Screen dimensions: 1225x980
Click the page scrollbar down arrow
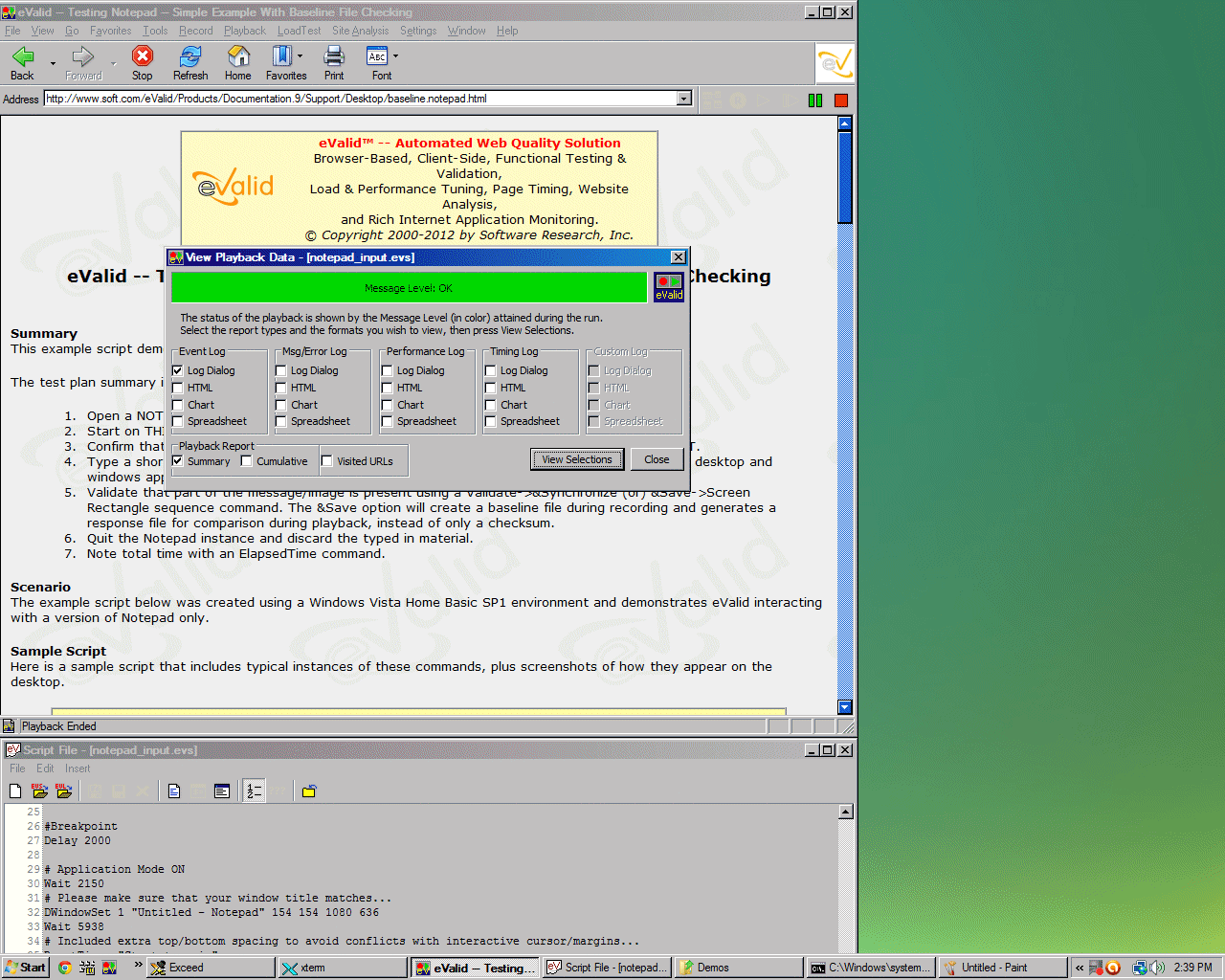845,707
